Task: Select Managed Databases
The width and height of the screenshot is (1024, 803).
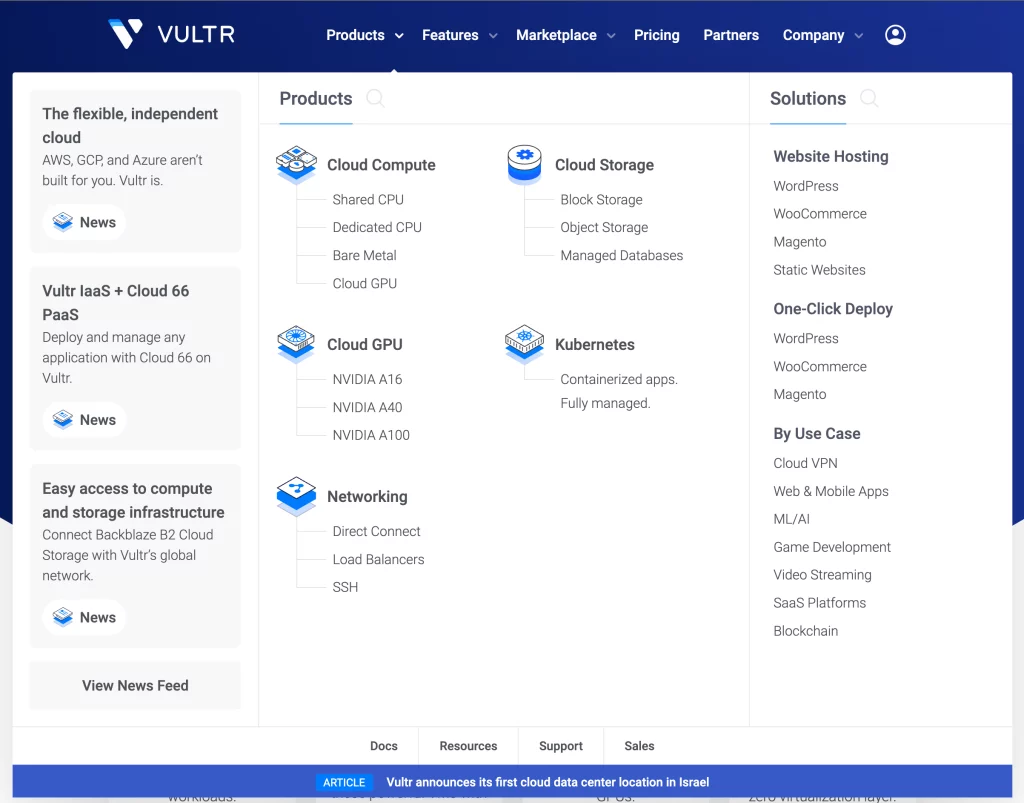Action: (622, 255)
